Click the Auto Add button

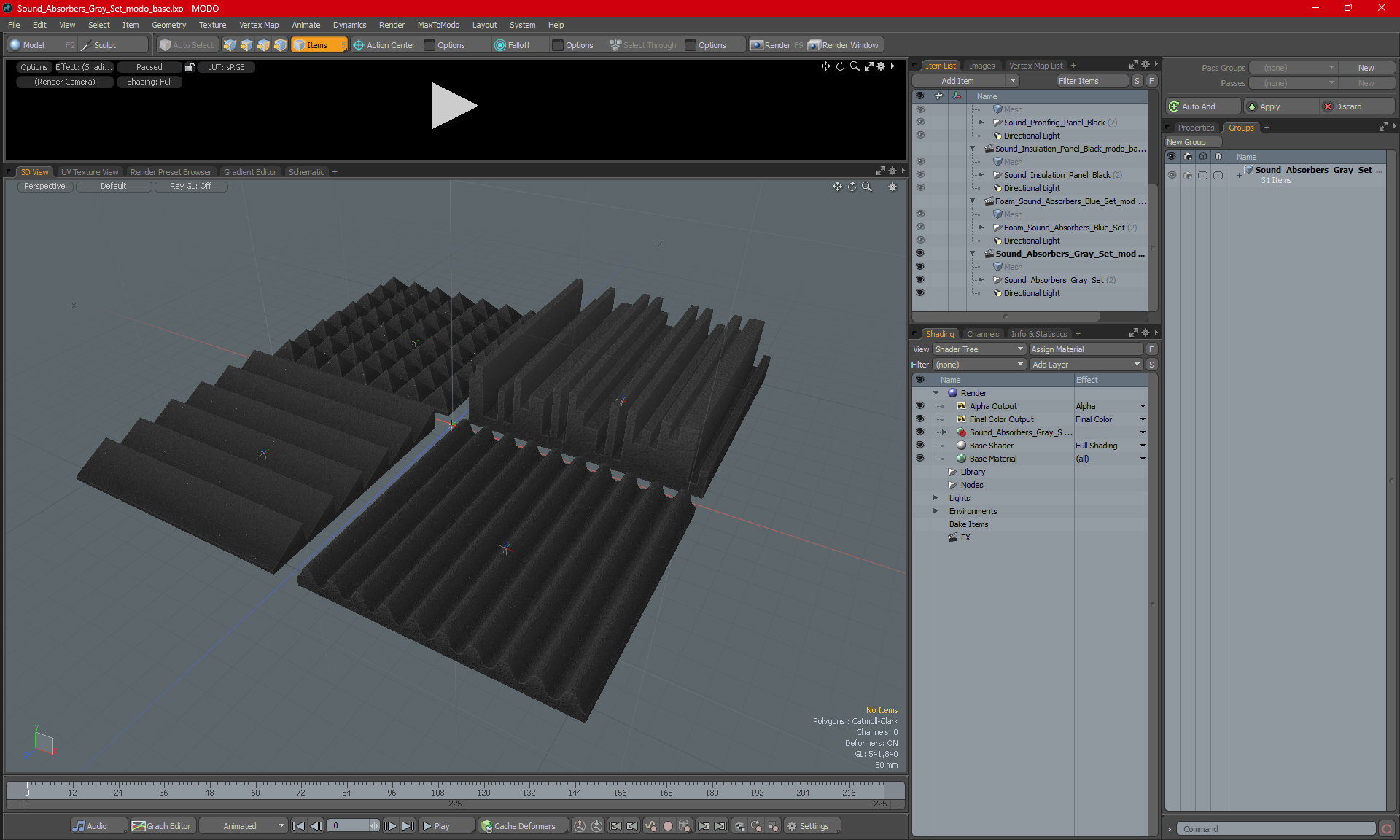(x=1202, y=106)
